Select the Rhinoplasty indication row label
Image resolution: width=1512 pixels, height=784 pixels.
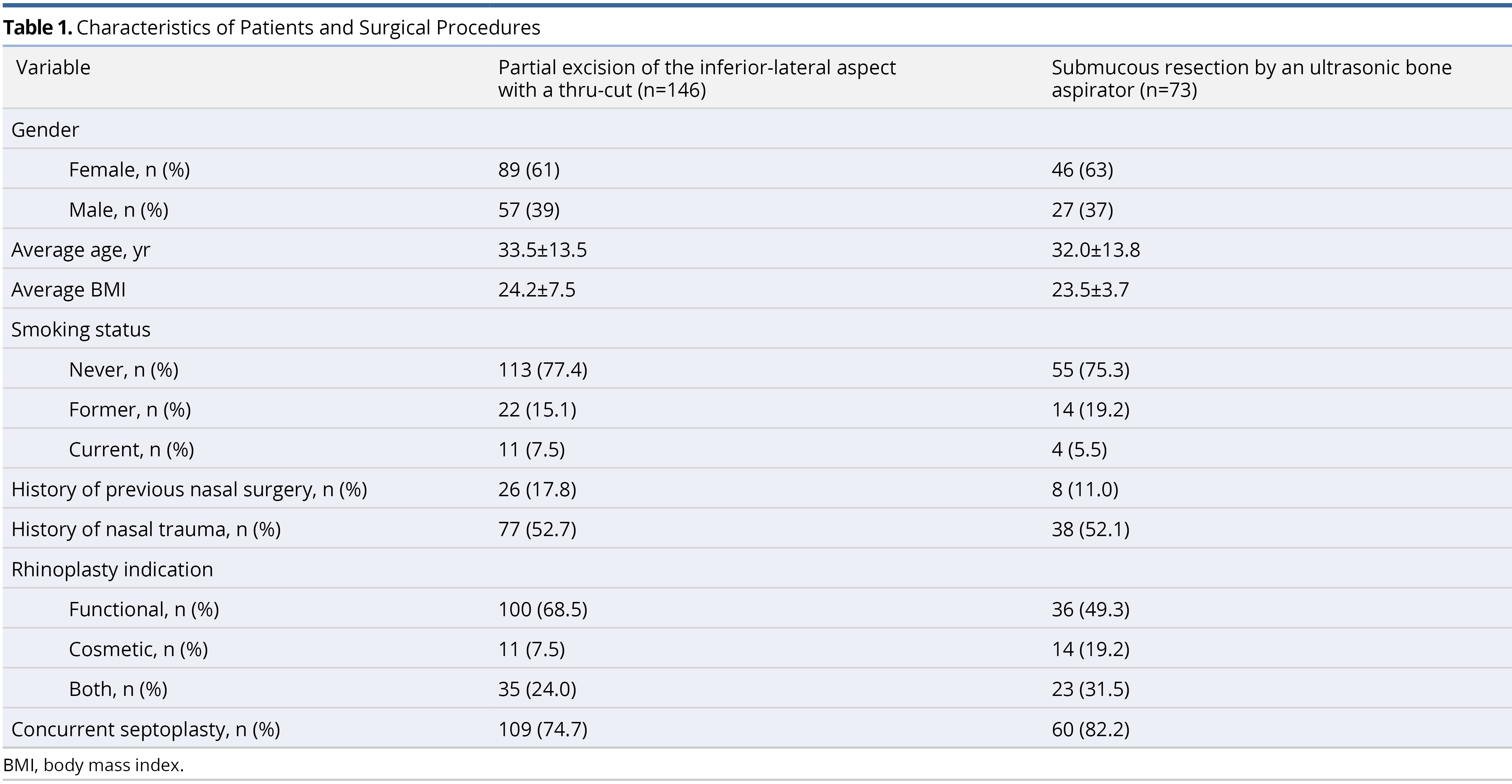112,569
